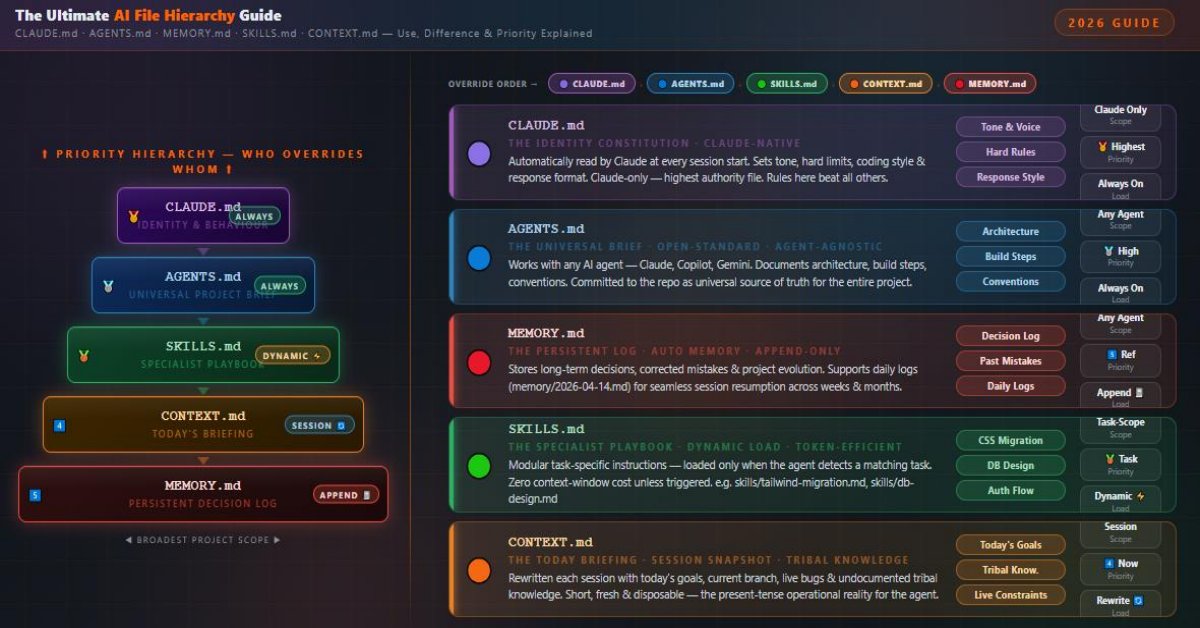Click the ALWAYS badge on the CLAUDE.md hierarchy card
The width and height of the screenshot is (1200, 628).
(x=255, y=216)
